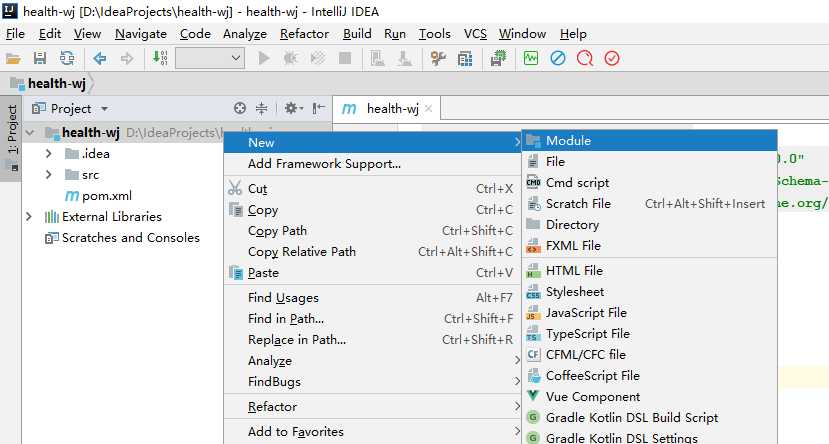Viewport: 829px width, 444px height.
Task: Click the Scroll from Source target icon
Action: pos(240,108)
